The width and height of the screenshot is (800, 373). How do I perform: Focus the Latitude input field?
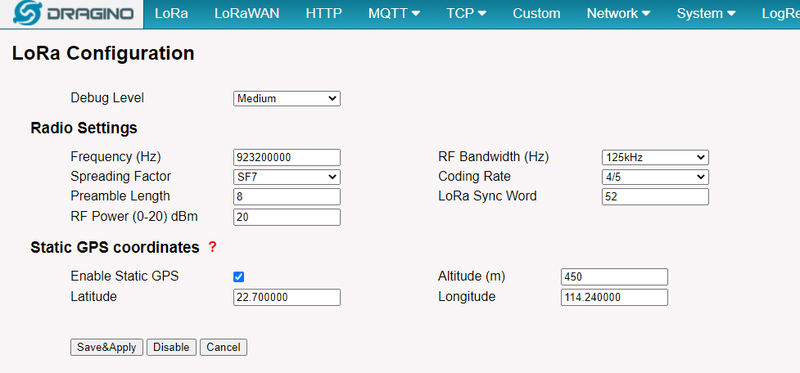click(287, 297)
